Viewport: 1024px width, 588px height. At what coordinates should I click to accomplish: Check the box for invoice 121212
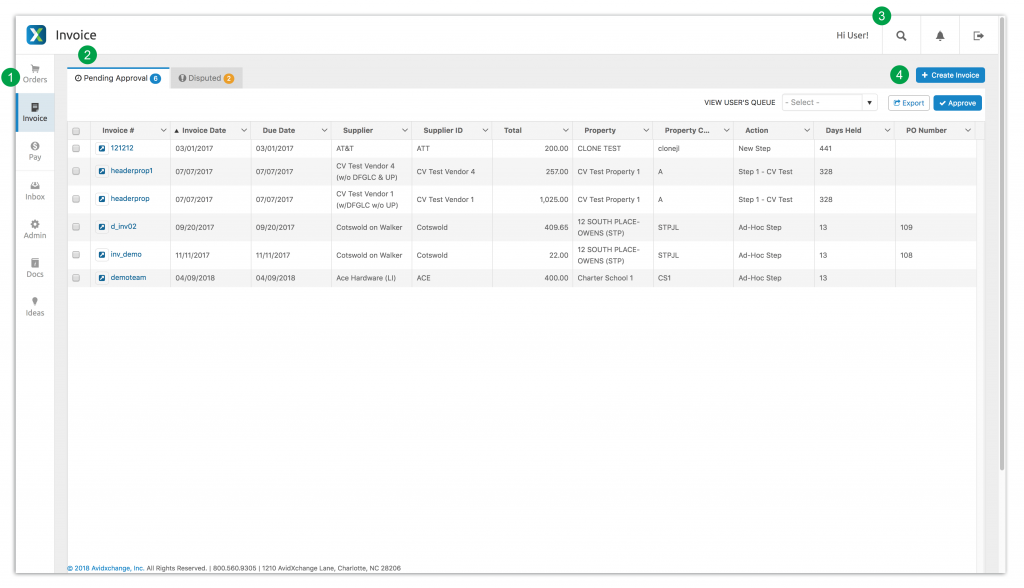pos(76,148)
